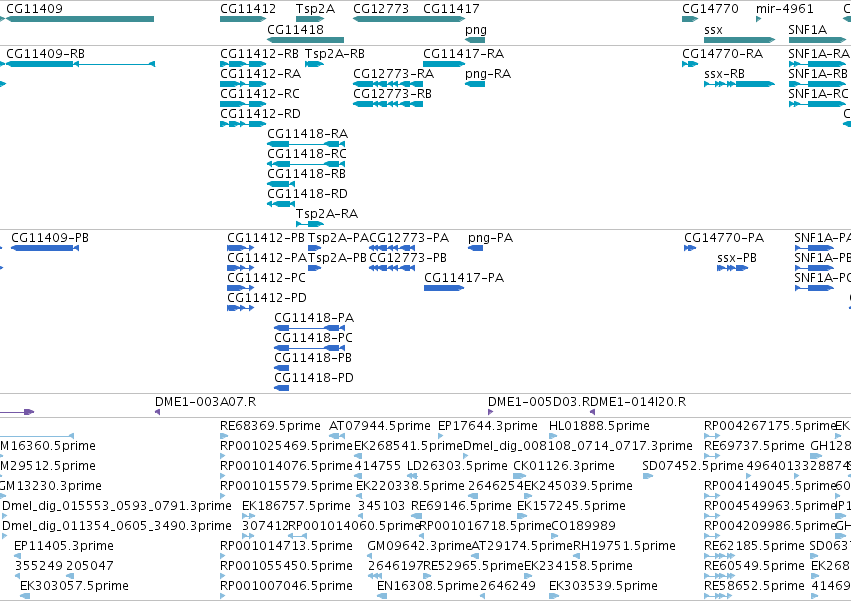Click transcript CG11417-RA
Viewport: 851px width, 601px height.
[463, 54]
